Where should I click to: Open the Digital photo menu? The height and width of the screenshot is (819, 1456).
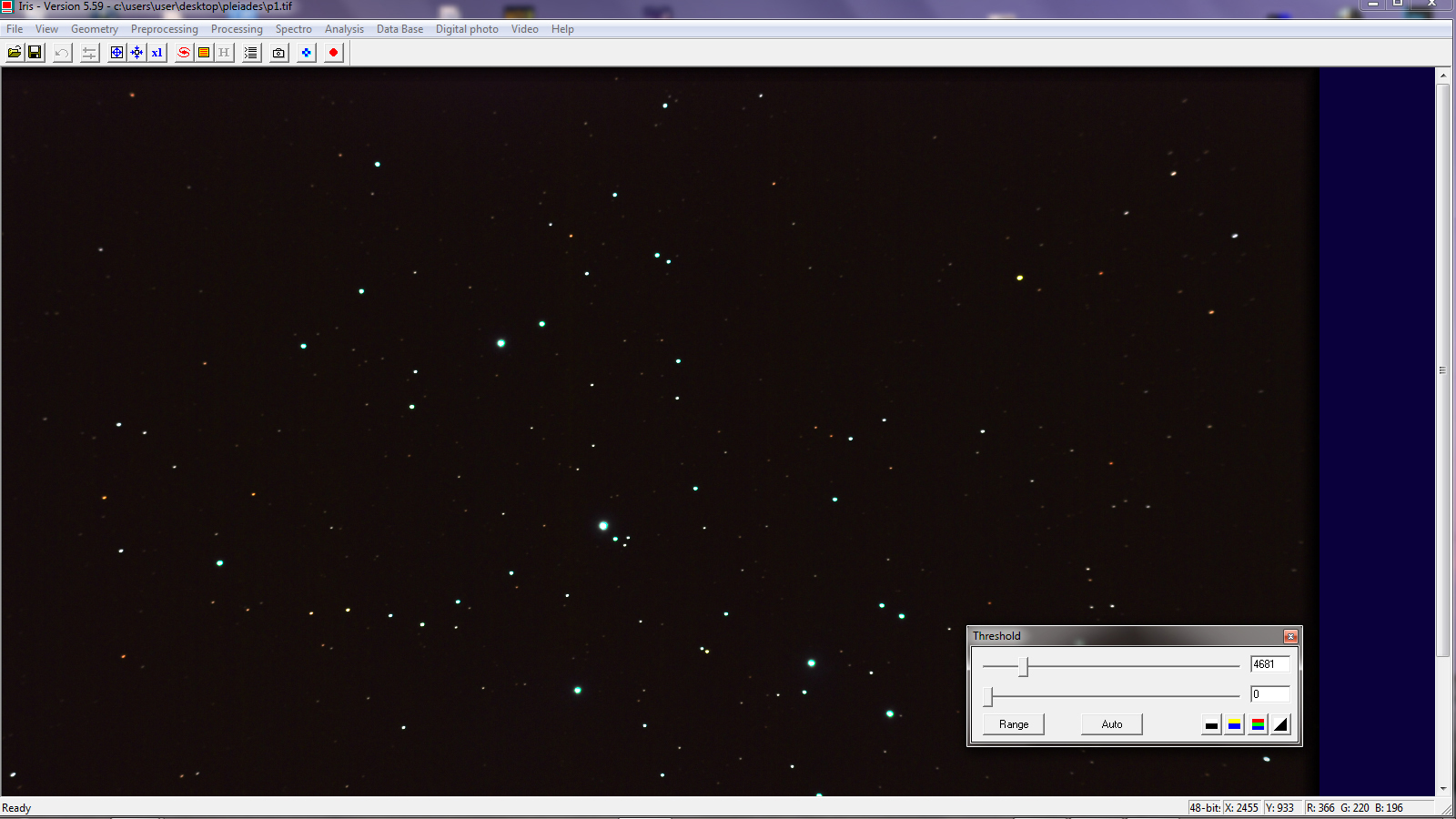click(x=467, y=29)
